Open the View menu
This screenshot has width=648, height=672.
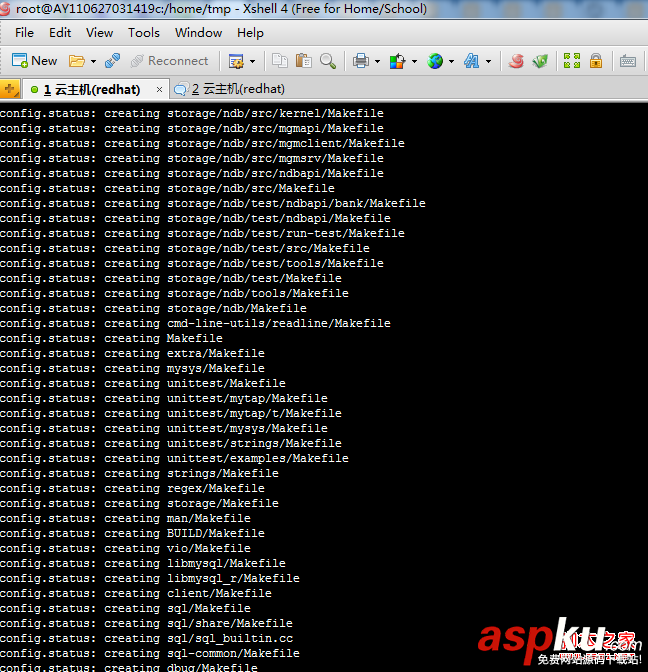(x=99, y=33)
